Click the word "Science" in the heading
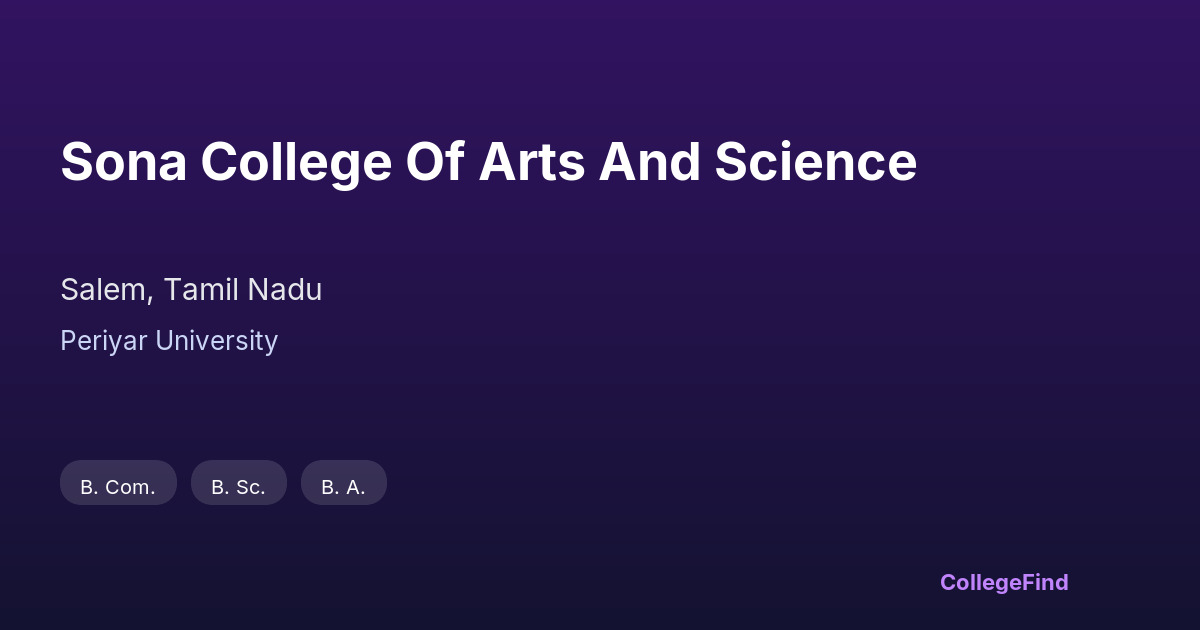Screen dimensions: 1200x630 click(x=815, y=162)
